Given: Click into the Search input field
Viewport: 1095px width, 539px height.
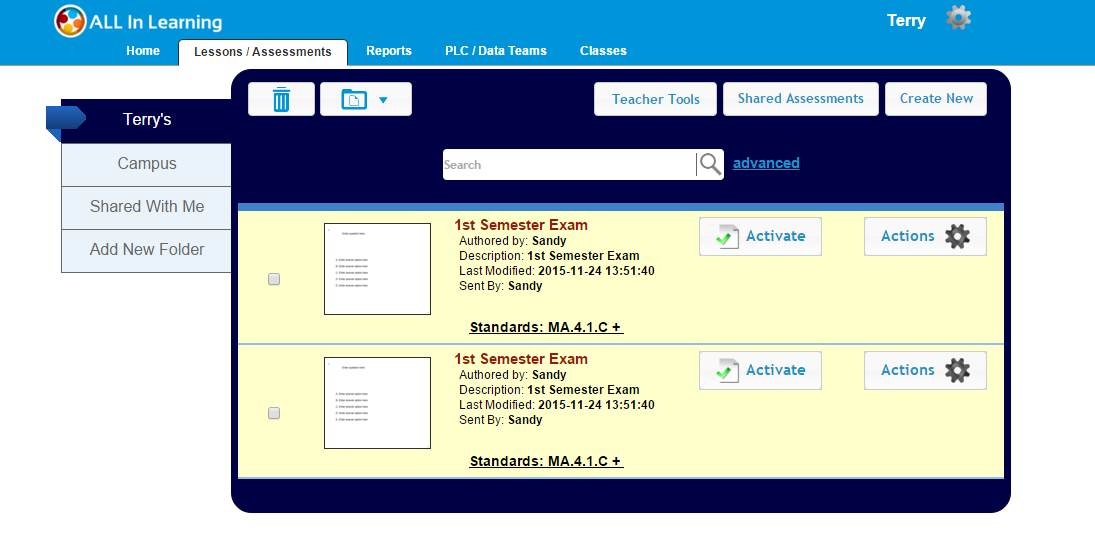Looking at the screenshot, I should pos(568,165).
